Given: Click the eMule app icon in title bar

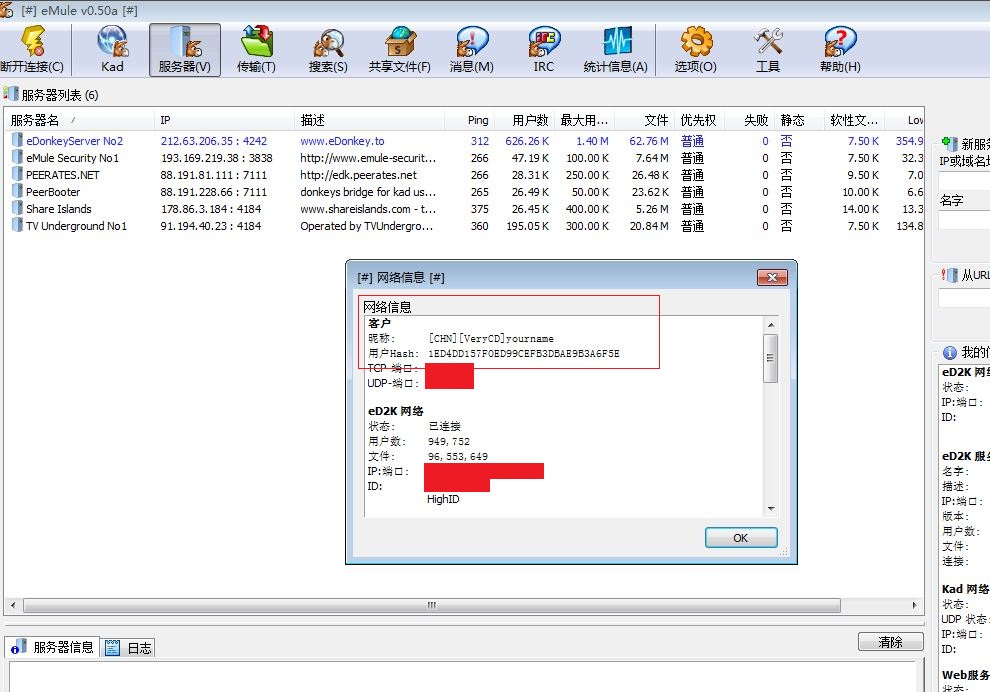Looking at the screenshot, I should [x=7, y=10].
